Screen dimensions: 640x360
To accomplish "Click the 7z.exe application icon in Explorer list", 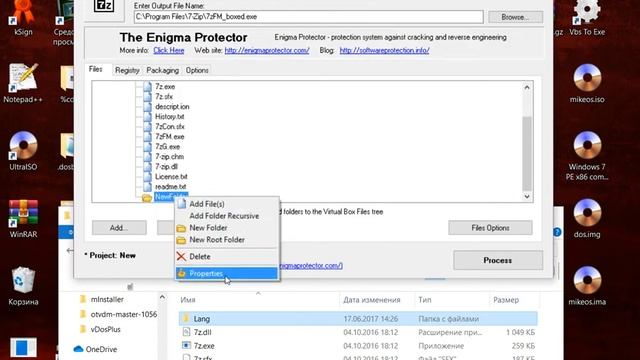I will (x=186, y=345).
